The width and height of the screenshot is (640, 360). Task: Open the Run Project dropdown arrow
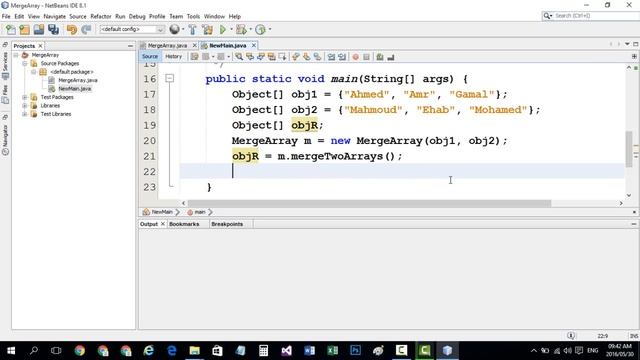pos(231,29)
